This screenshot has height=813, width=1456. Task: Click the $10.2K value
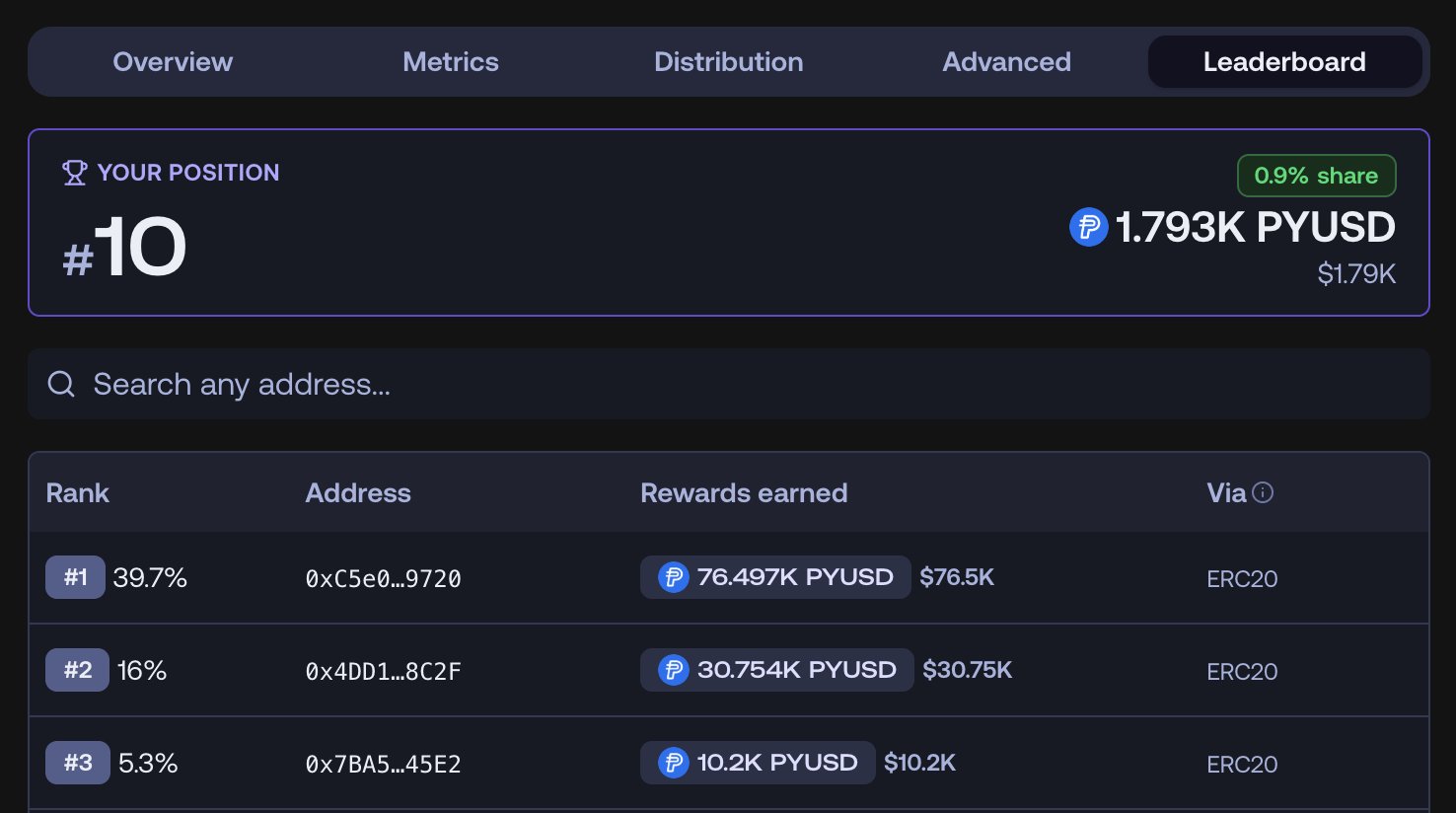coord(919,763)
